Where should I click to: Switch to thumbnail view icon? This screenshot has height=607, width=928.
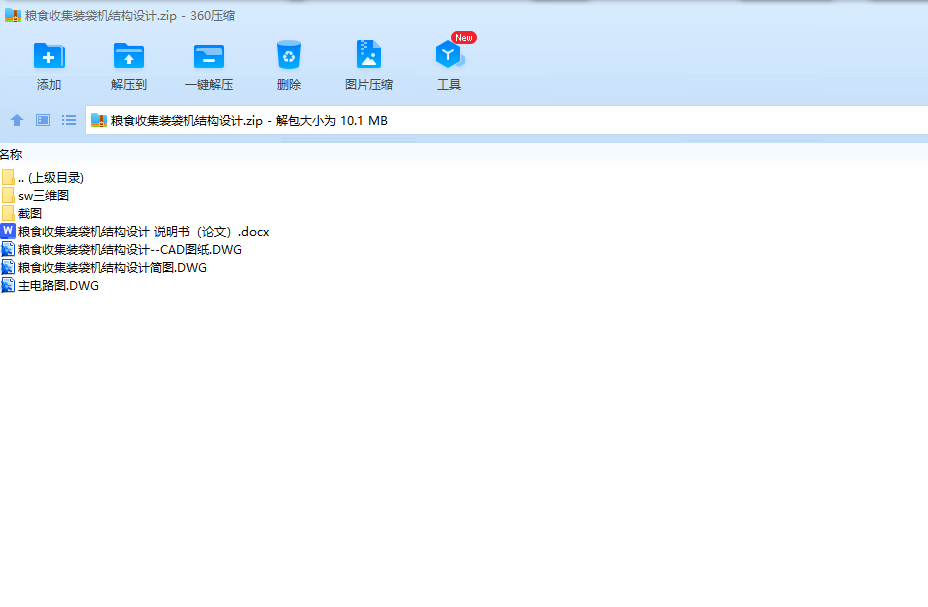43,120
